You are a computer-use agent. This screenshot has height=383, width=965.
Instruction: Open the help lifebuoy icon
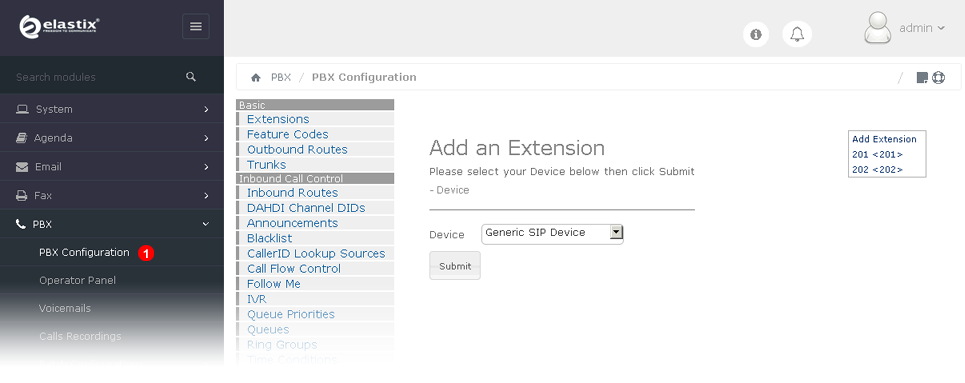coord(938,78)
